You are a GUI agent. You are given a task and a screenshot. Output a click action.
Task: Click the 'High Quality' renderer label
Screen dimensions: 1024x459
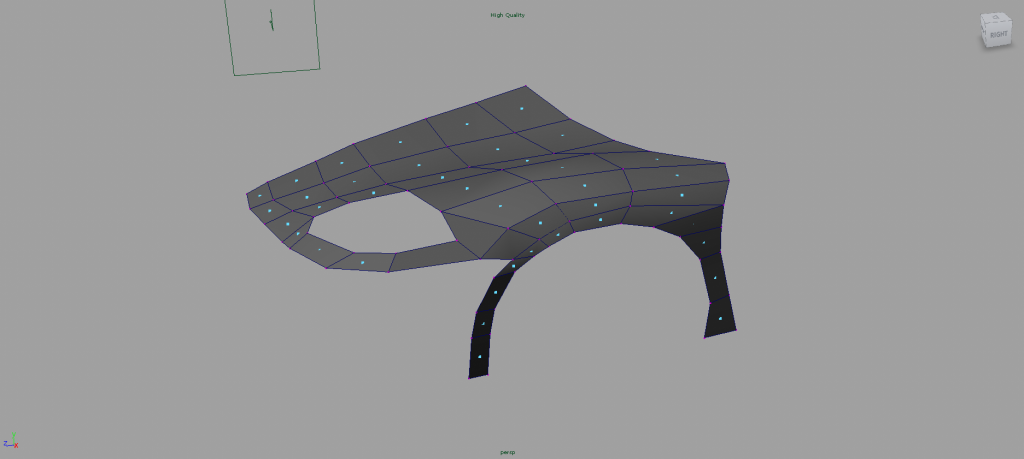click(507, 15)
